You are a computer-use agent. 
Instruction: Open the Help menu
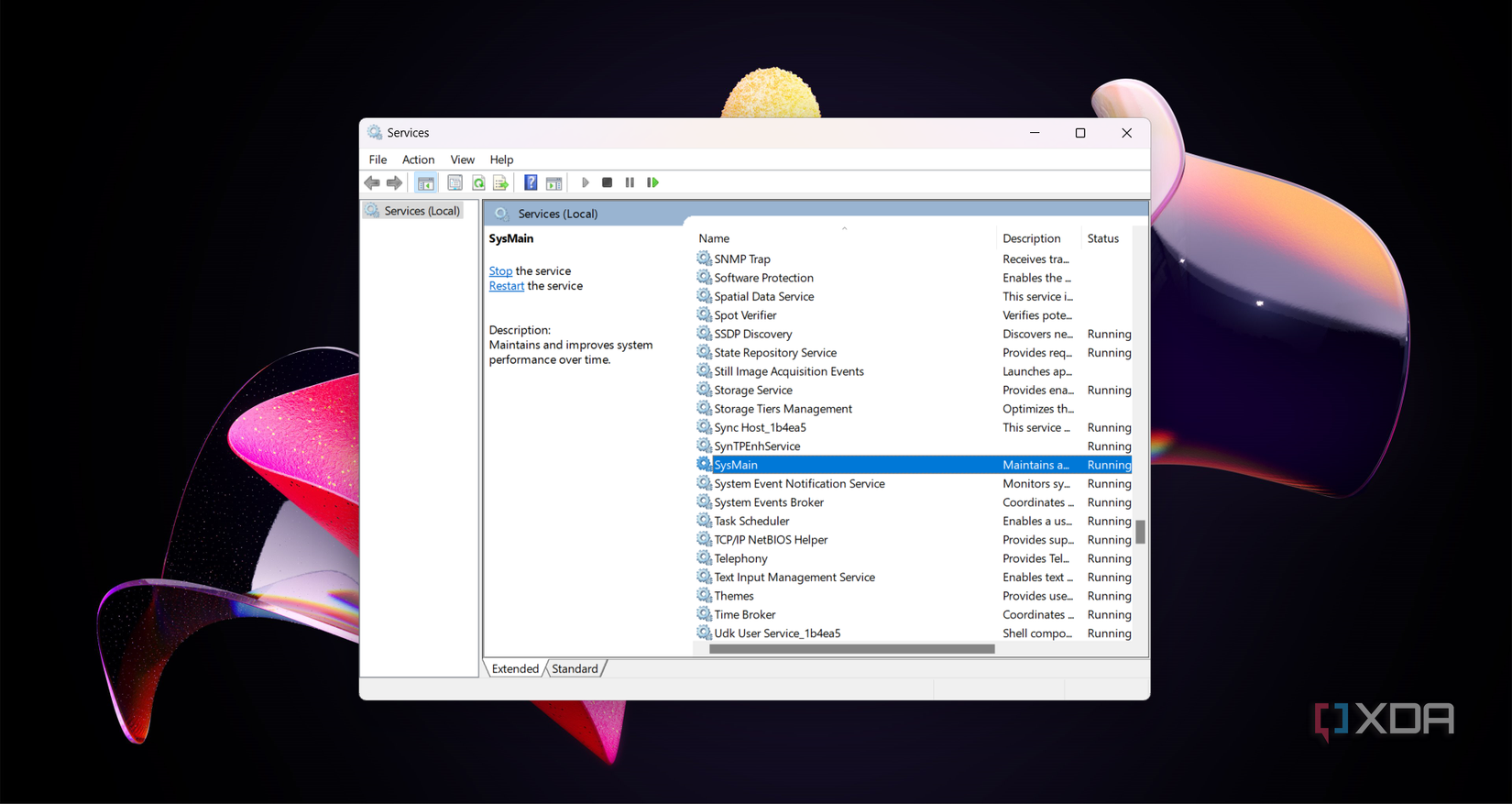click(x=501, y=160)
